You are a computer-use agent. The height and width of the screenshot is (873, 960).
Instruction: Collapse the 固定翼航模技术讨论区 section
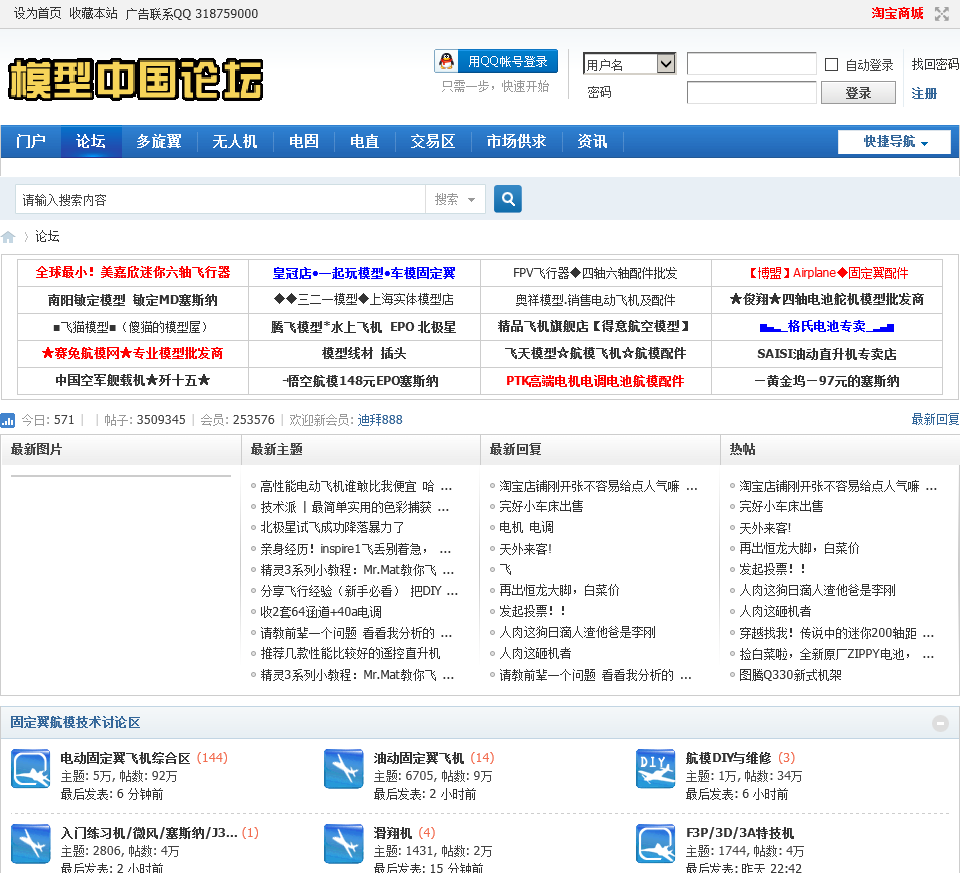[x=940, y=723]
